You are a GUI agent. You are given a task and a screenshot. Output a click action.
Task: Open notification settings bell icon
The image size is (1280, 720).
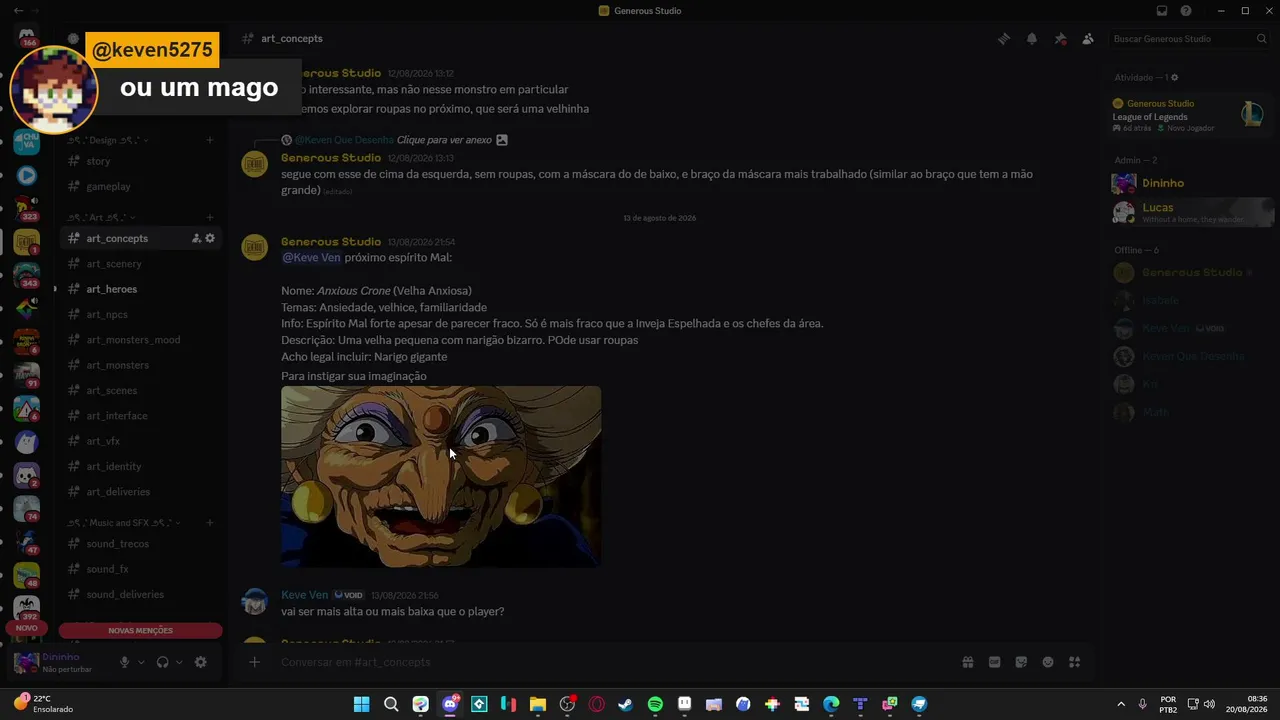tap(1032, 39)
